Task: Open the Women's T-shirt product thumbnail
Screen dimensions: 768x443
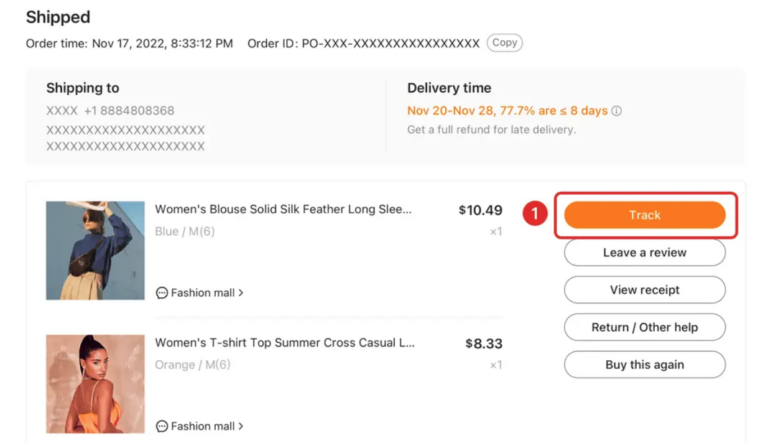Action: point(95,384)
